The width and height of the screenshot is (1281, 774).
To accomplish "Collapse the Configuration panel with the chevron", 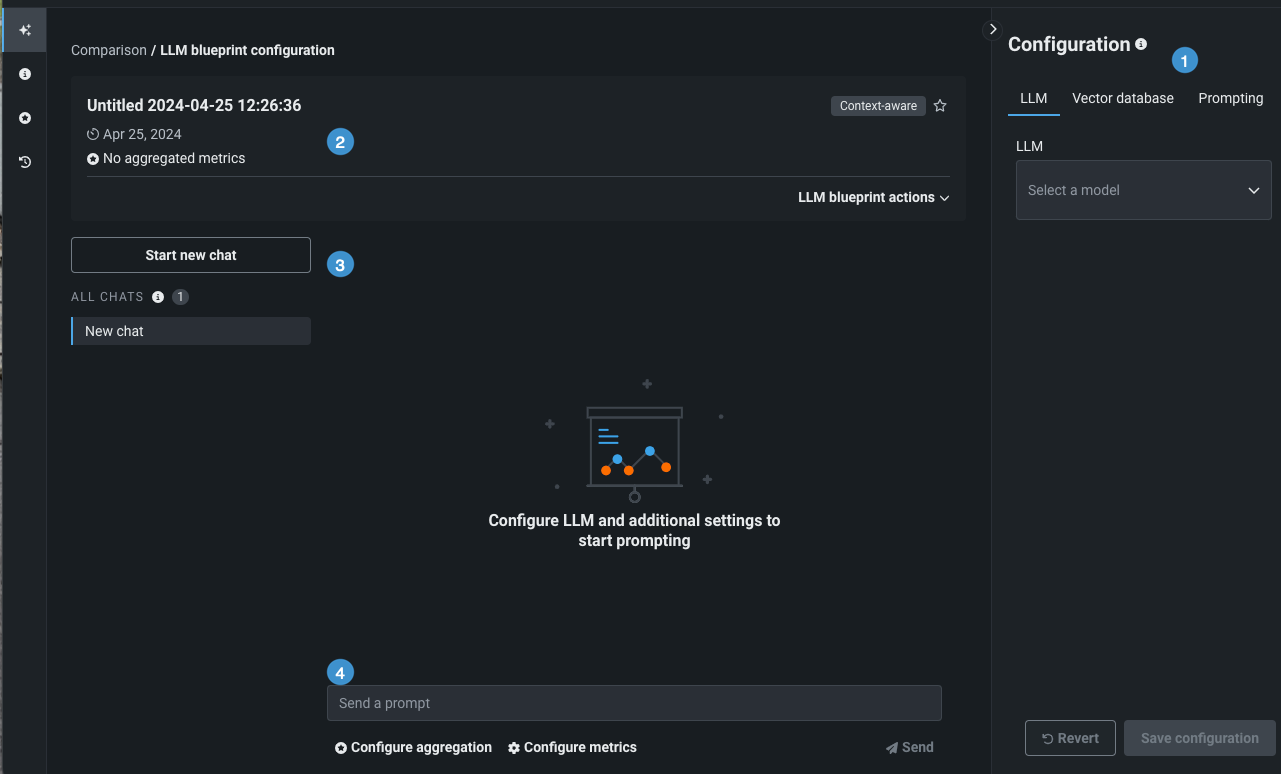I will click(x=993, y=29).
